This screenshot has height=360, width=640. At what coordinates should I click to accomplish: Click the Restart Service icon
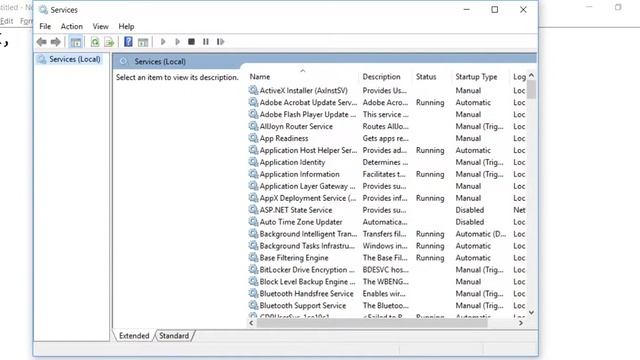[220, 42]
